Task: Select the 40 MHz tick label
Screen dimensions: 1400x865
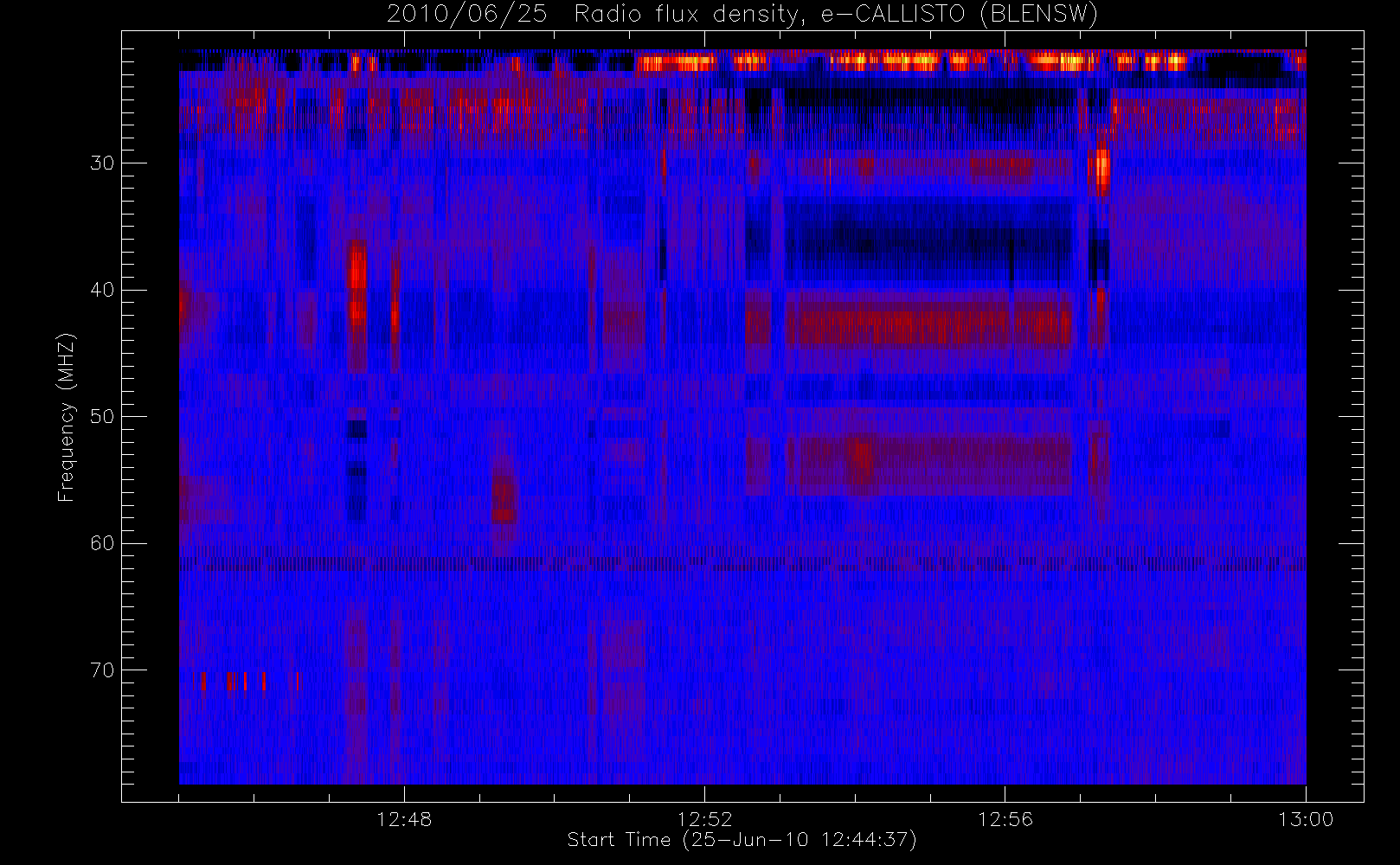Action: click(x=102, y=290)
